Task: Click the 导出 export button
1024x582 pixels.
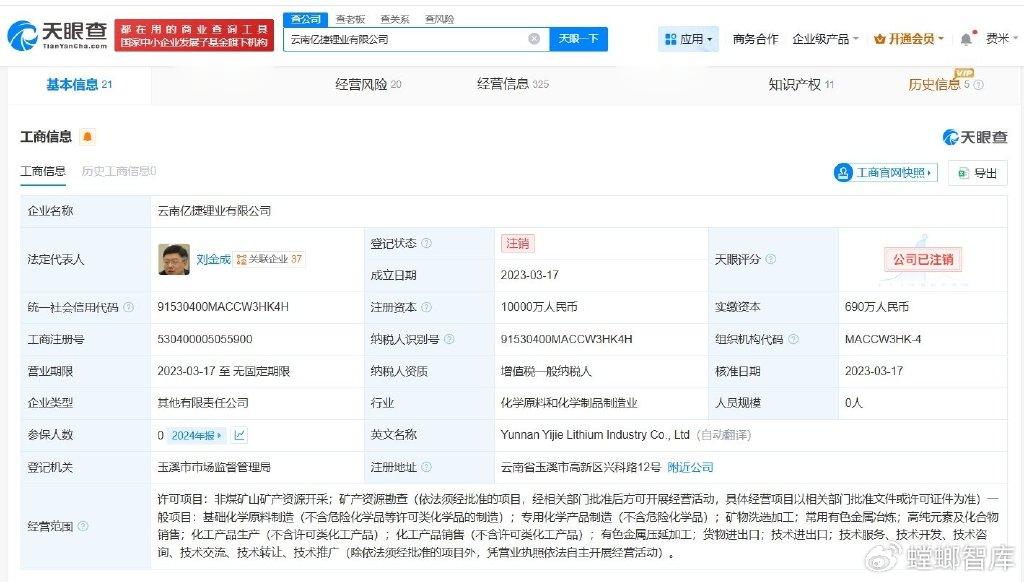Action: [x=978, y=173]
